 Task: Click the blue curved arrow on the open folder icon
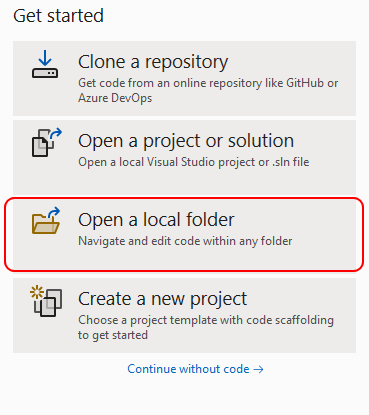pyautogui.click(x=55, y=212)
